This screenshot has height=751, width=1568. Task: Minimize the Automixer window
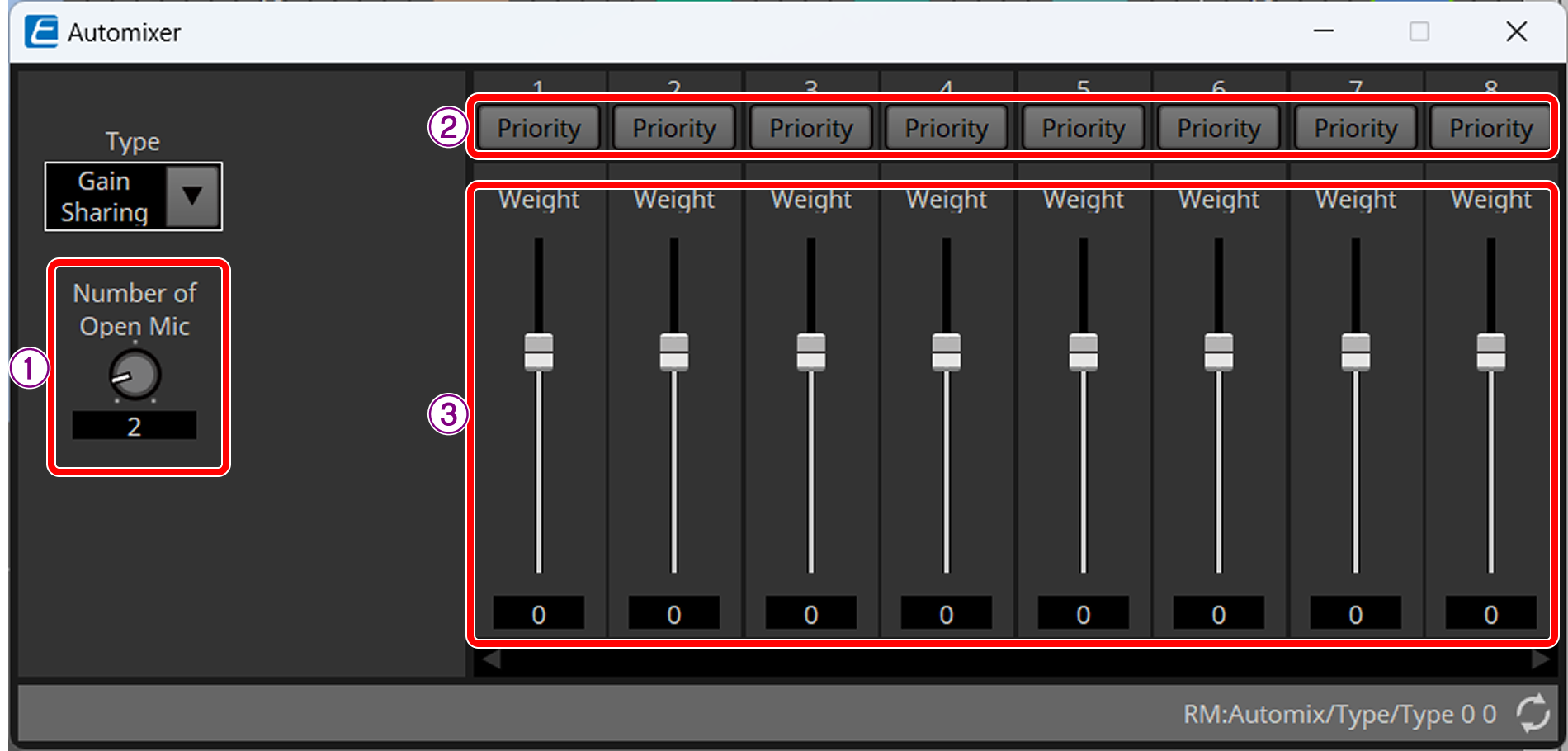click(x=1324, y=31)
